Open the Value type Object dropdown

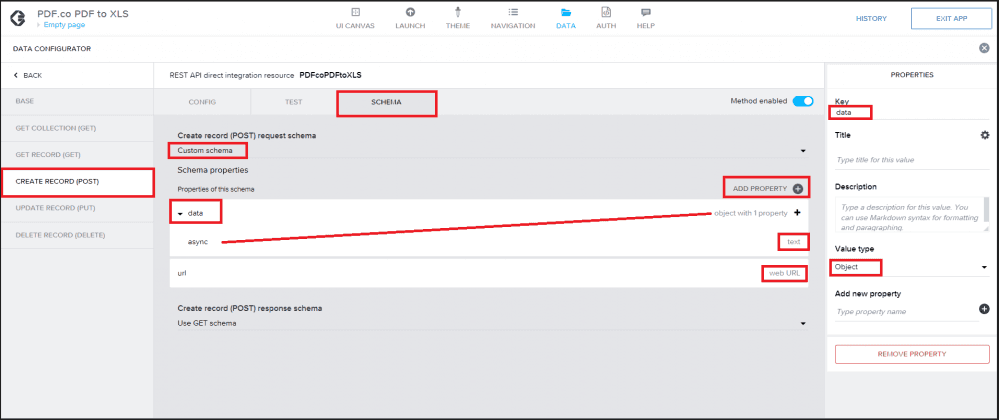click(x=910, y=268)
